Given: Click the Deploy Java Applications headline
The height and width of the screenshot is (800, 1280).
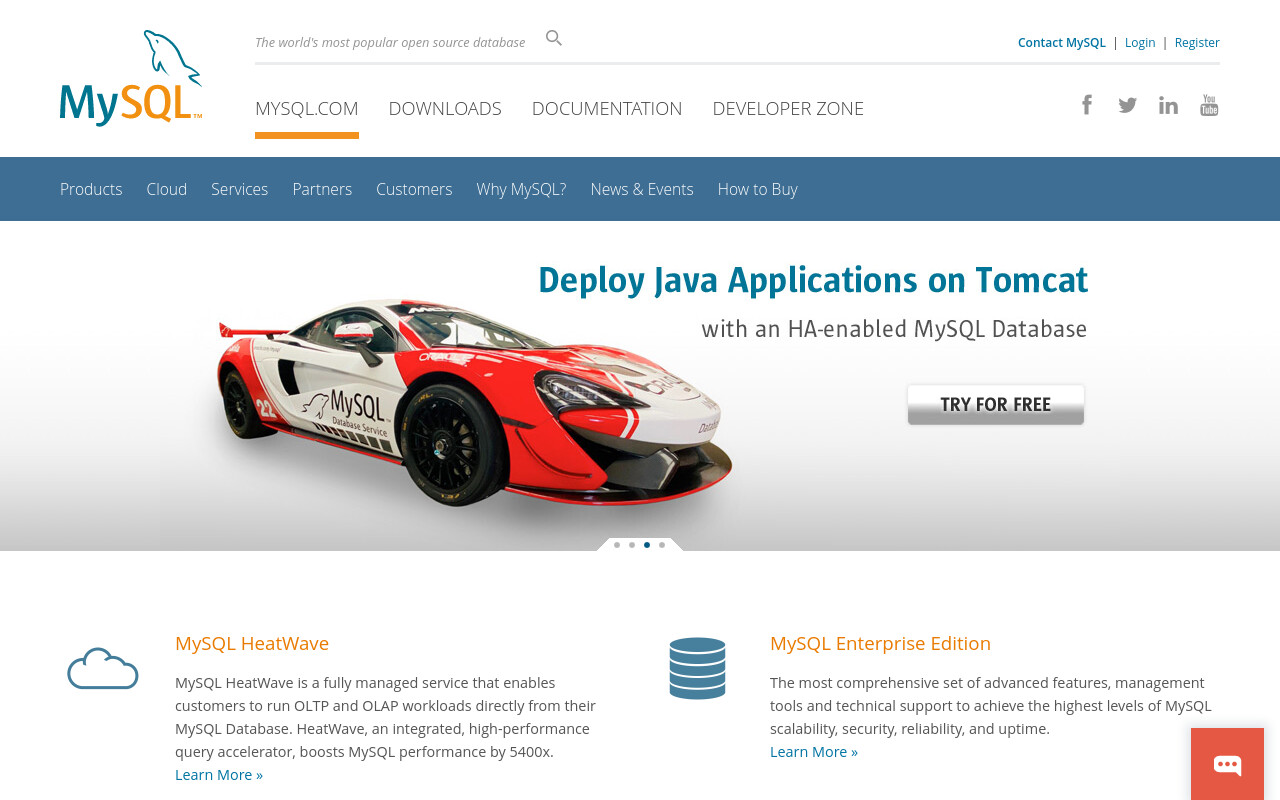Looking at the screenshot, I should 813,280.
